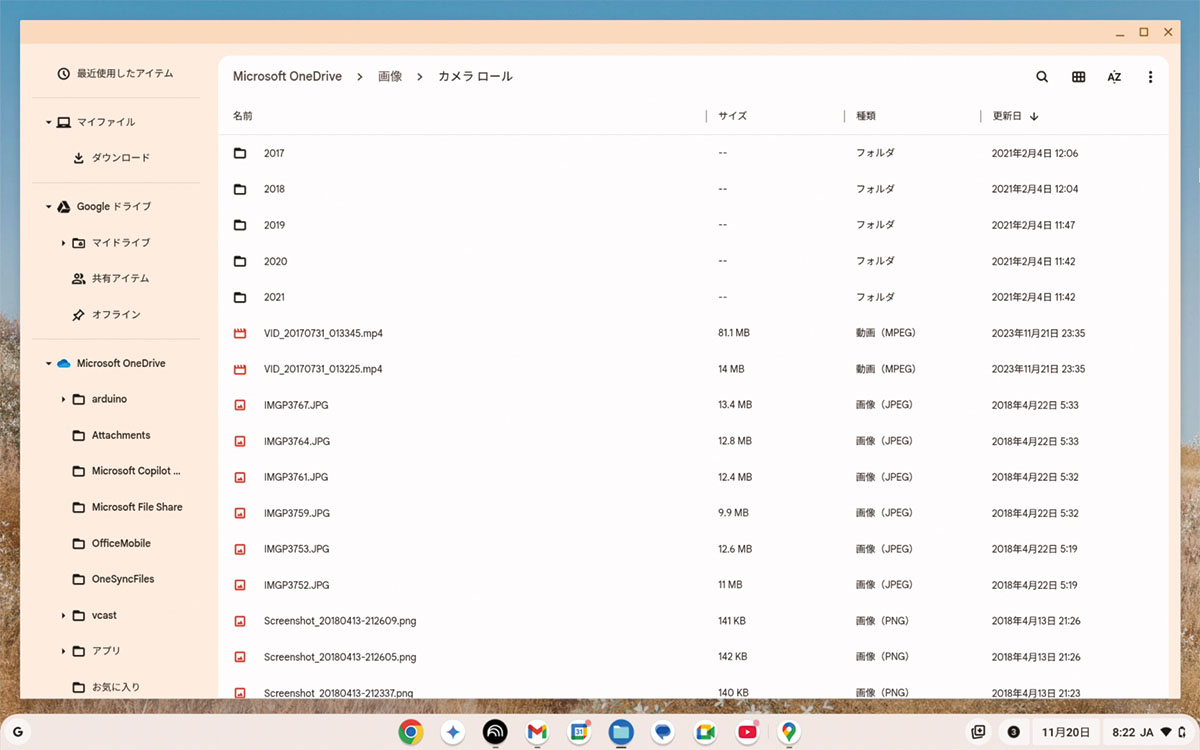Viewport: 1200px width, 750px height.
Task: Click the 9.9 MB size cell
Action: (733, 513)
